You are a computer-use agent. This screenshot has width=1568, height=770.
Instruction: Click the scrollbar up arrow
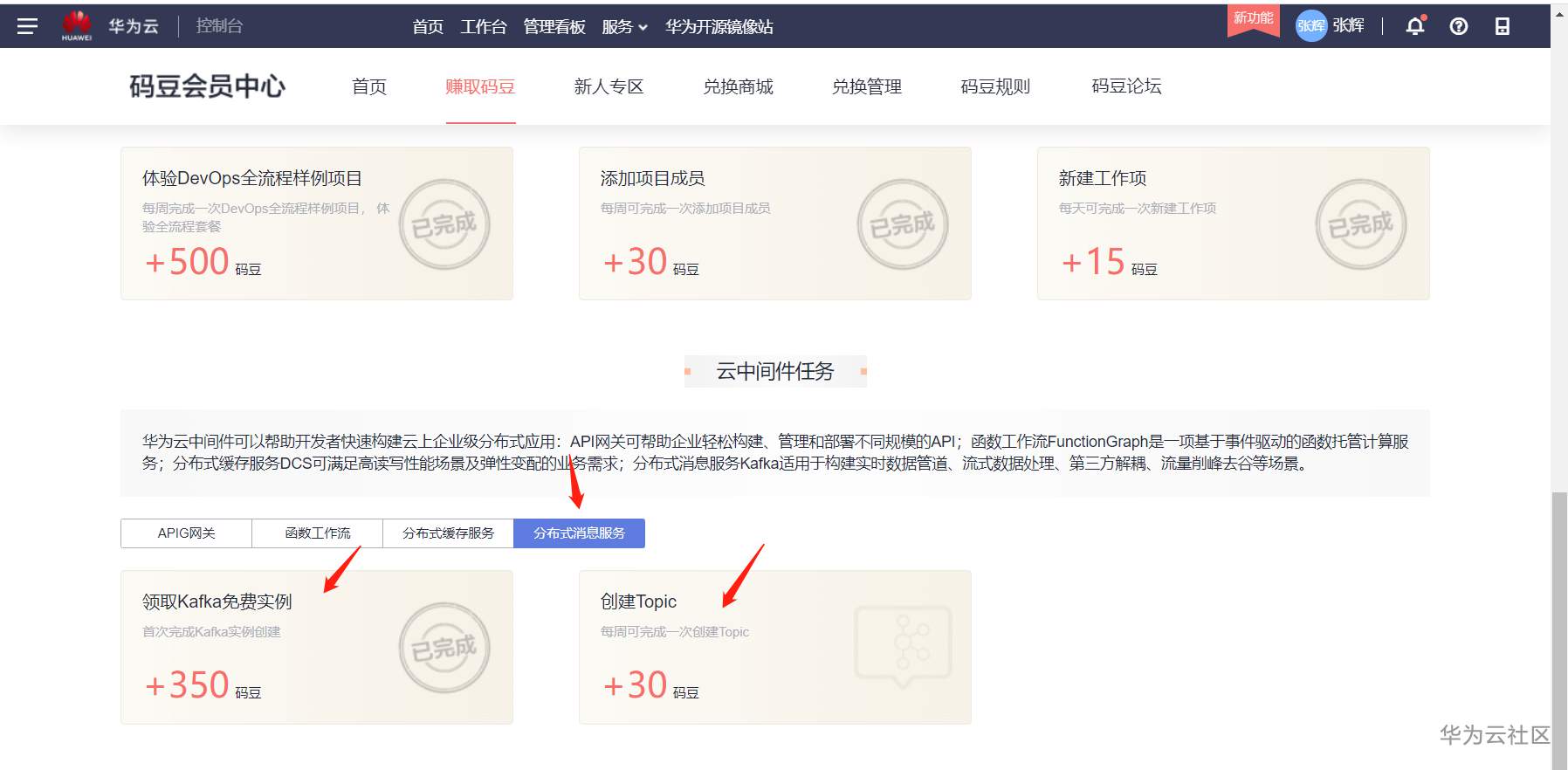click(1559, 13)
